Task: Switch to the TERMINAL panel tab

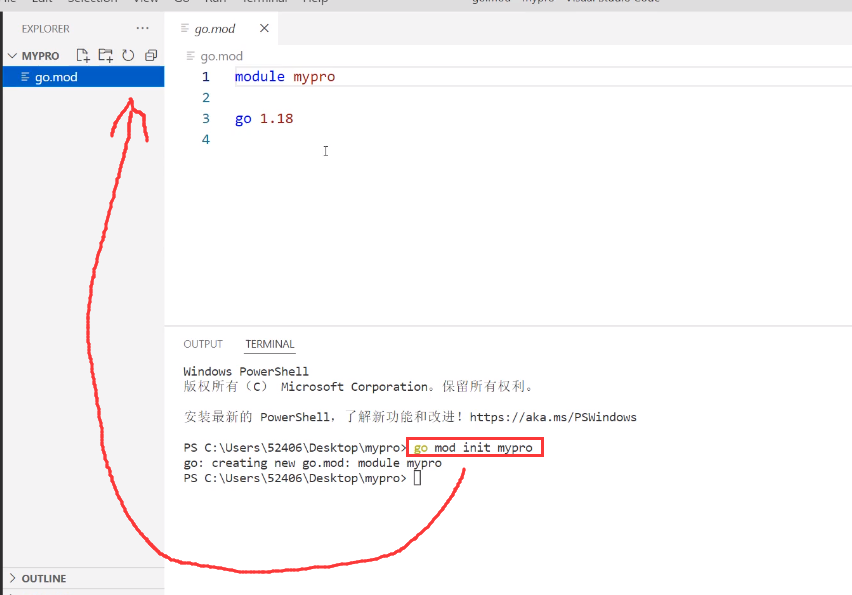Action: click(x=270, y=344)
